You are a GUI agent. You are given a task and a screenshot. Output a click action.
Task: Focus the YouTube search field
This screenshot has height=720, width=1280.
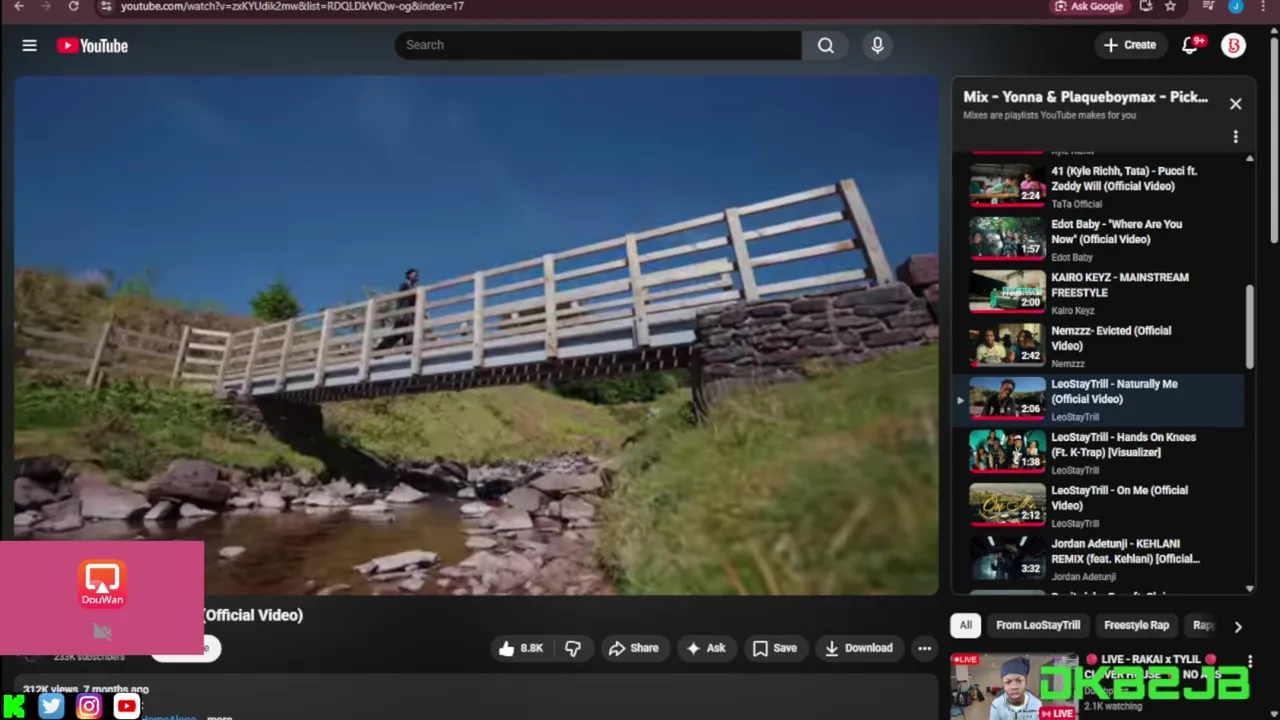tap(598, 45)
